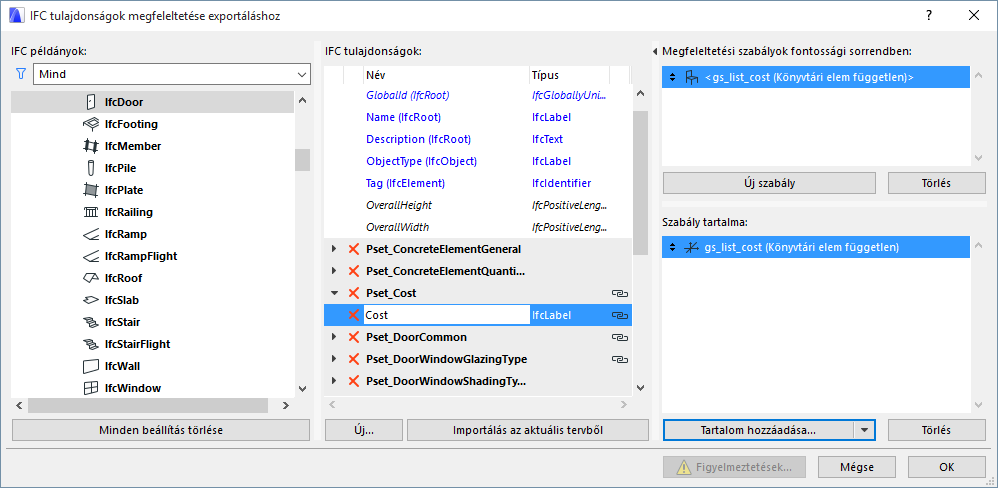
Task: Click the IFC properties list vertical scrollbar
Action: pyautogui.click(x=640, y=180)
